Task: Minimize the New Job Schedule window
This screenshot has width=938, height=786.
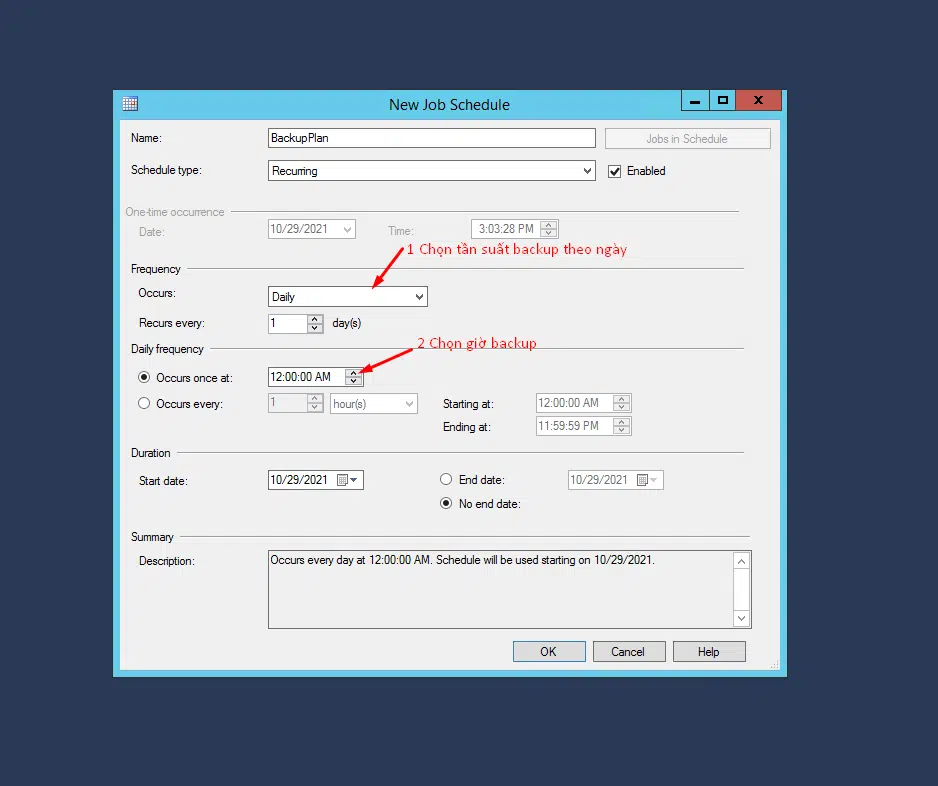Action: pos(695,100)
